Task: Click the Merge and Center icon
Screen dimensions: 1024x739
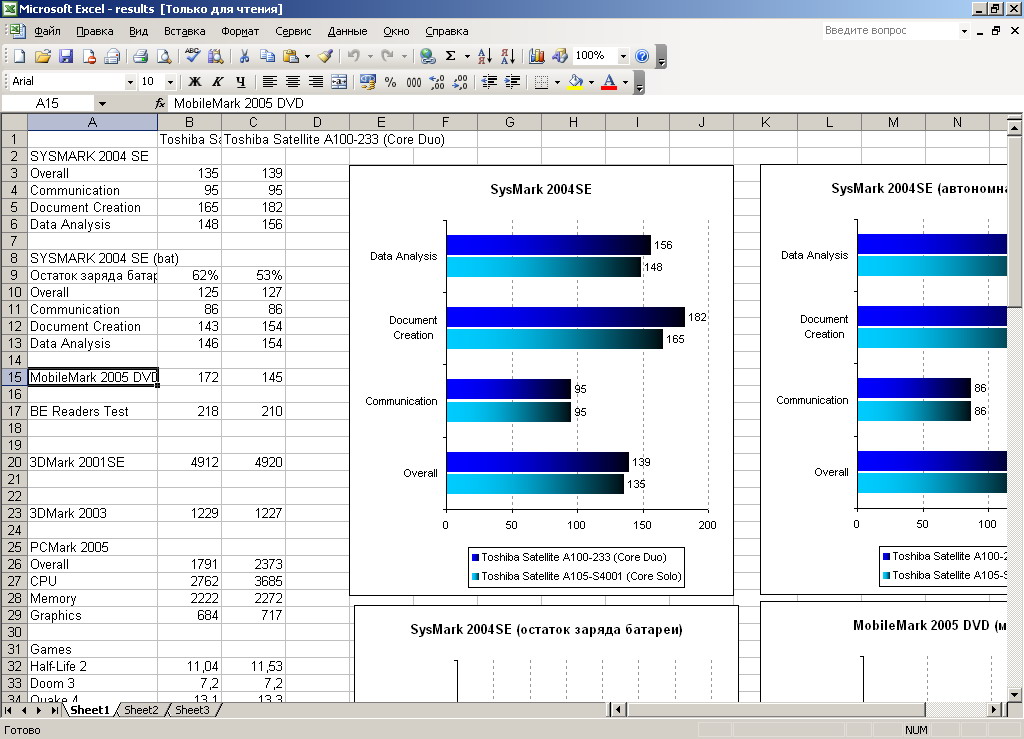Action: click(339, 82)
